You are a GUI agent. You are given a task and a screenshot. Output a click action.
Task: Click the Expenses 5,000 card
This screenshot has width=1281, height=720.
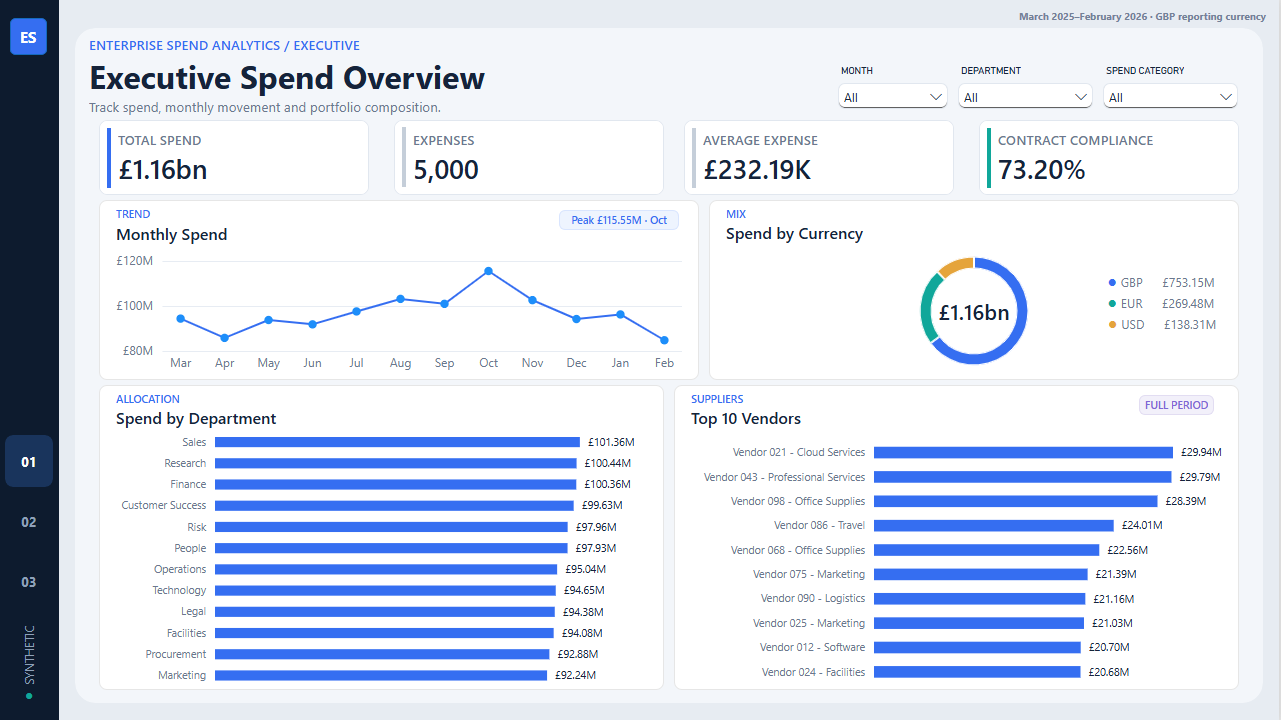click(x=529, y=158)
